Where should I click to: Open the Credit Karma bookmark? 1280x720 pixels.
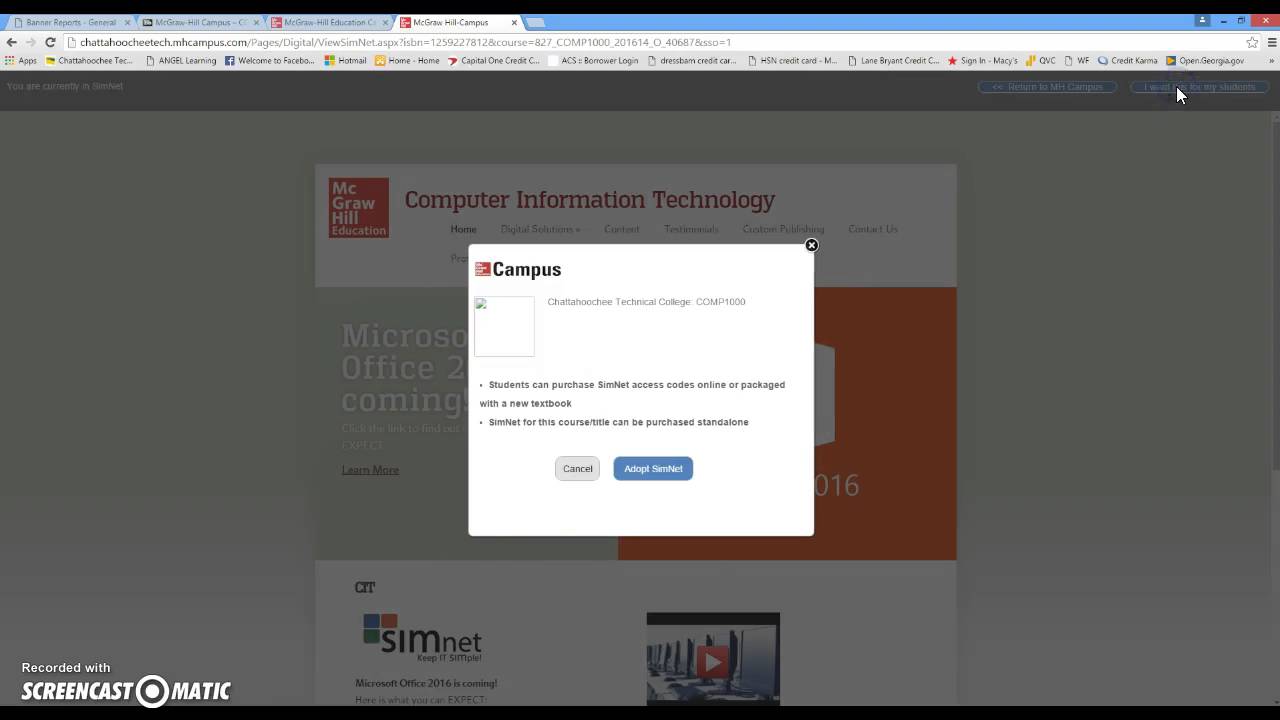click(1127, 60)
